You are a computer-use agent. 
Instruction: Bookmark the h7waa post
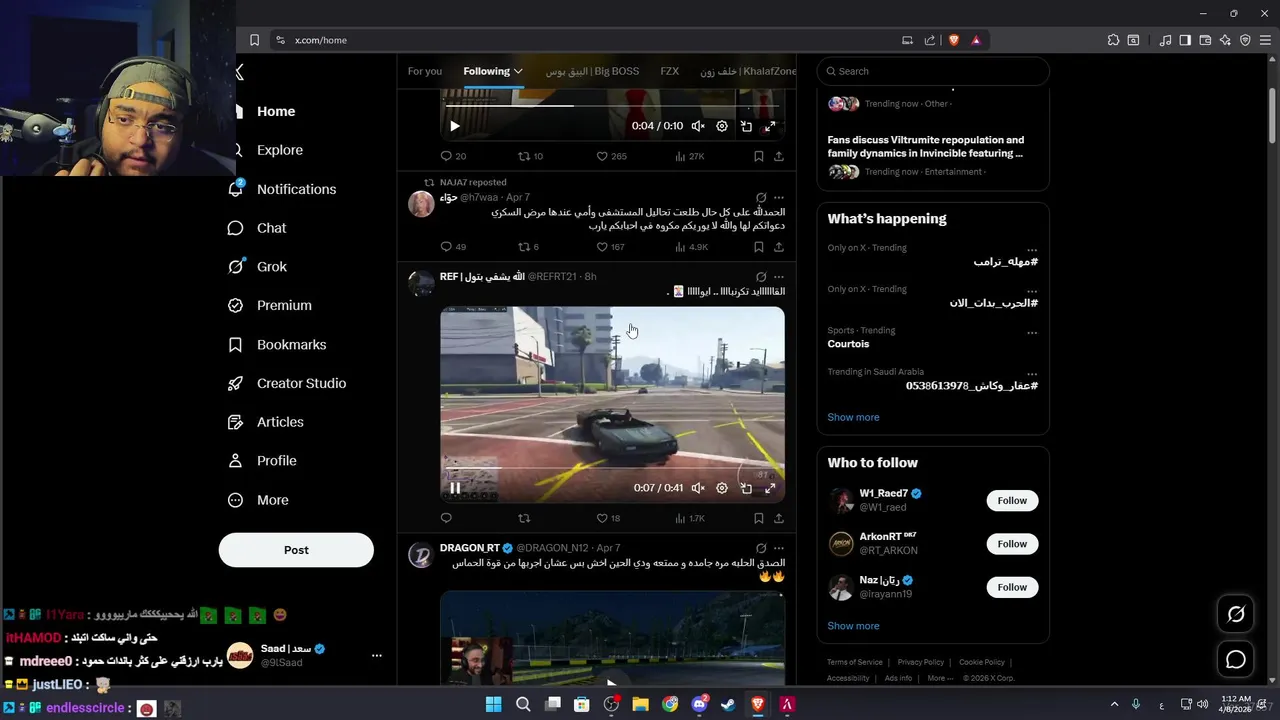click(x=759, y=247)
